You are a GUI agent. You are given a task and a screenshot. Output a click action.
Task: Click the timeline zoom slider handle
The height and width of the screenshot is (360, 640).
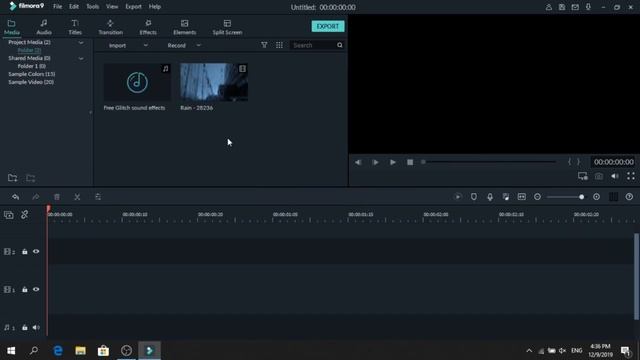click(581, 197)
